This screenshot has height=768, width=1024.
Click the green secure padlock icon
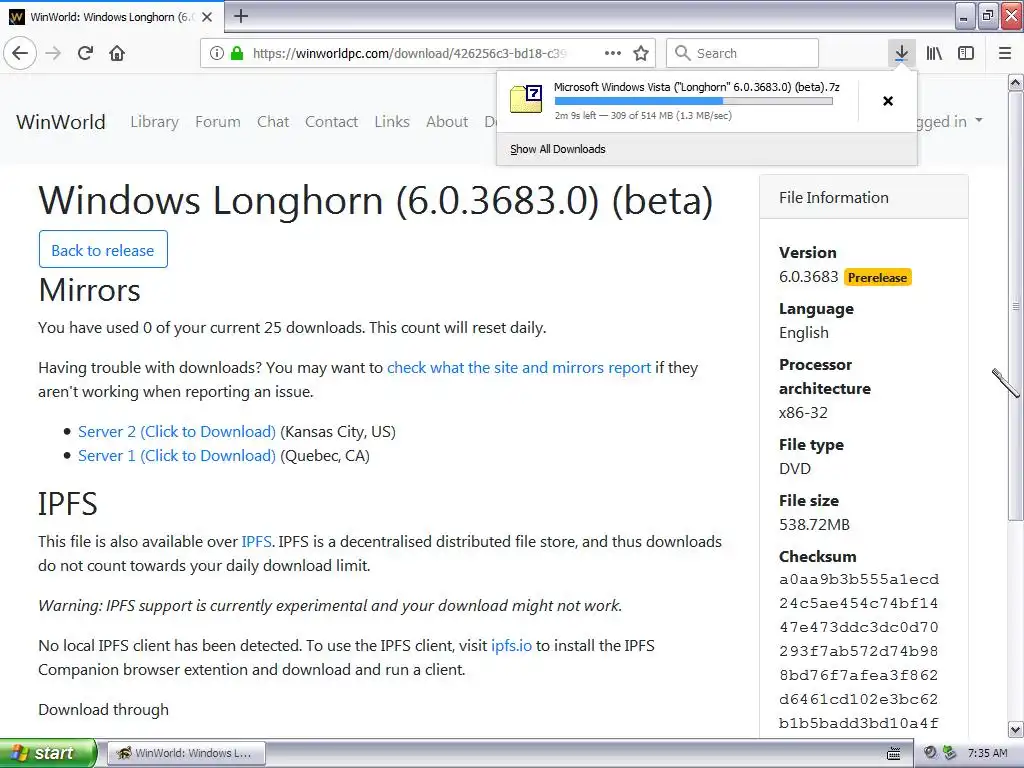tap(236, 53)
